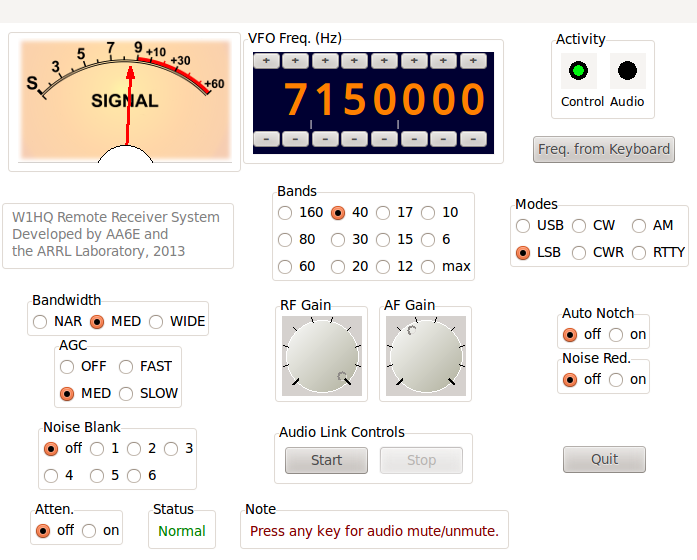Click the rightmost plus button above VFO frequency
Screen dimensions: 697x560
tap(475, 61)
